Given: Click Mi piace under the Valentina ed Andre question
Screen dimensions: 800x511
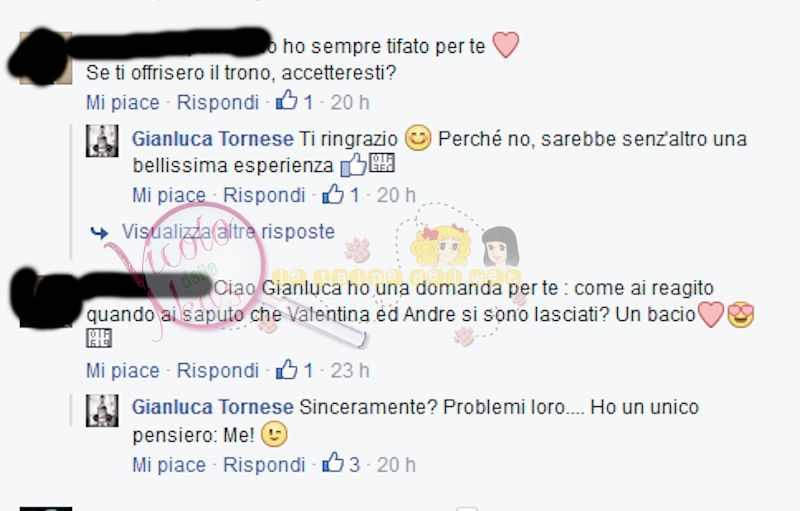Looking at the screenshot, I should click(123, 370).
